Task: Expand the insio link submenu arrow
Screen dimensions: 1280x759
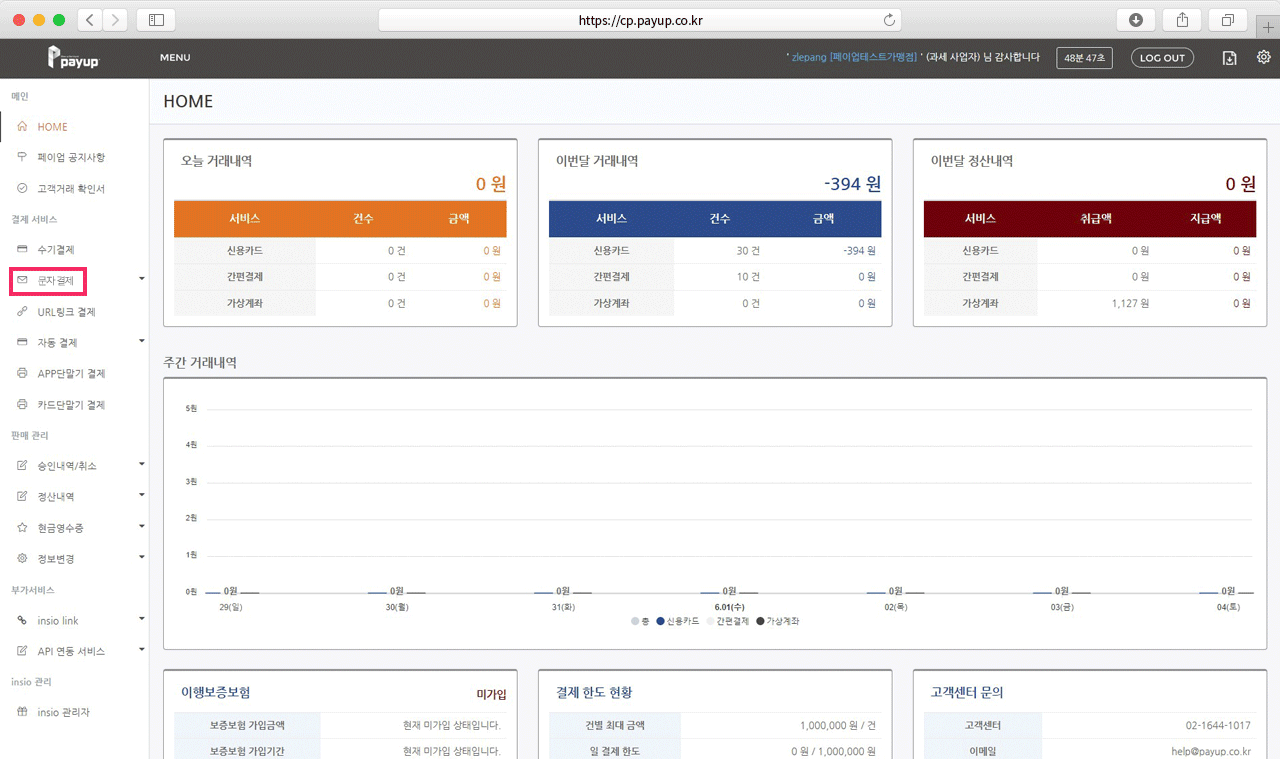Action: click(x=141, y=618)
